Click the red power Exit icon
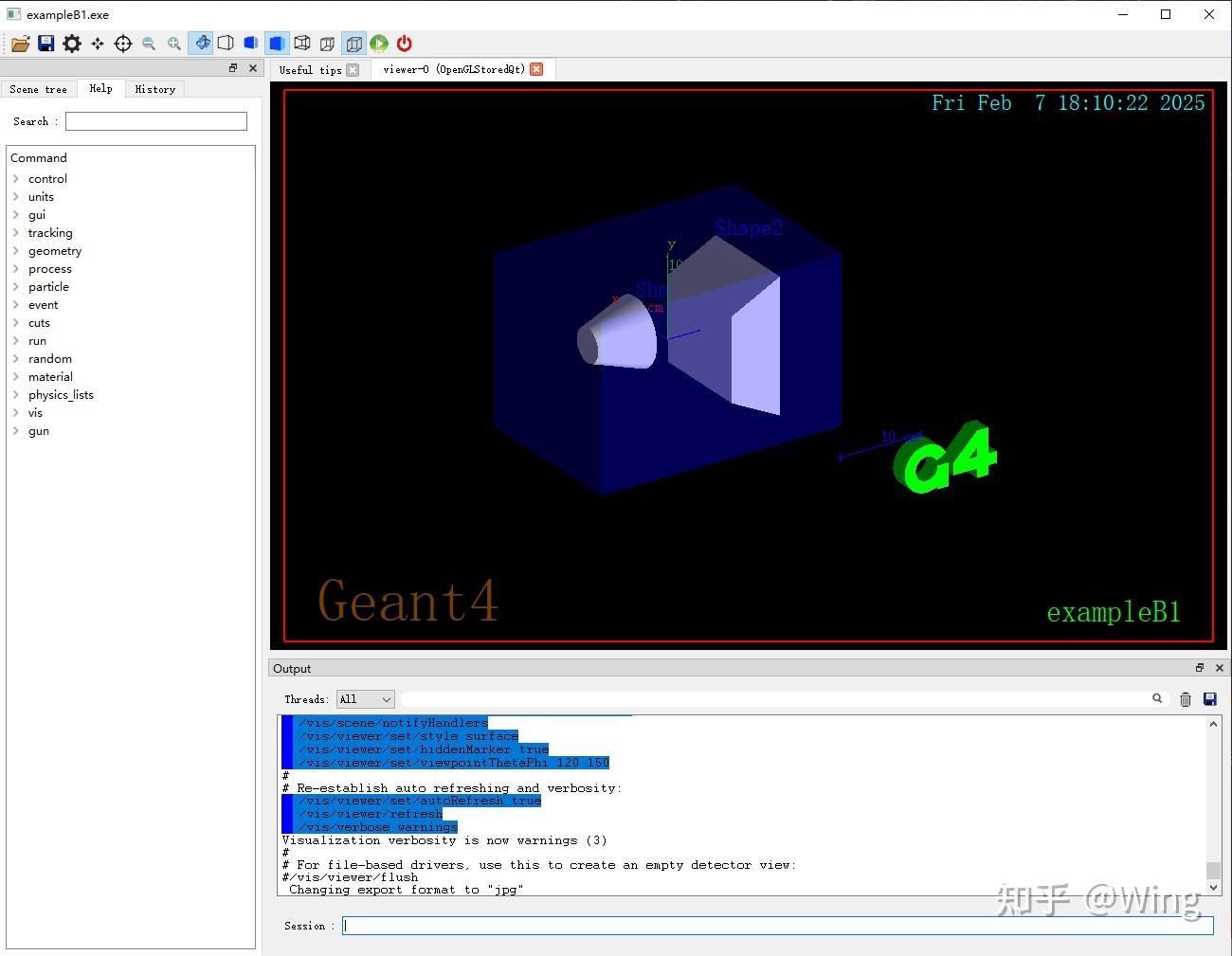Image resolution: width=1232 pixels, height=956 pixels. click(405, 44)
